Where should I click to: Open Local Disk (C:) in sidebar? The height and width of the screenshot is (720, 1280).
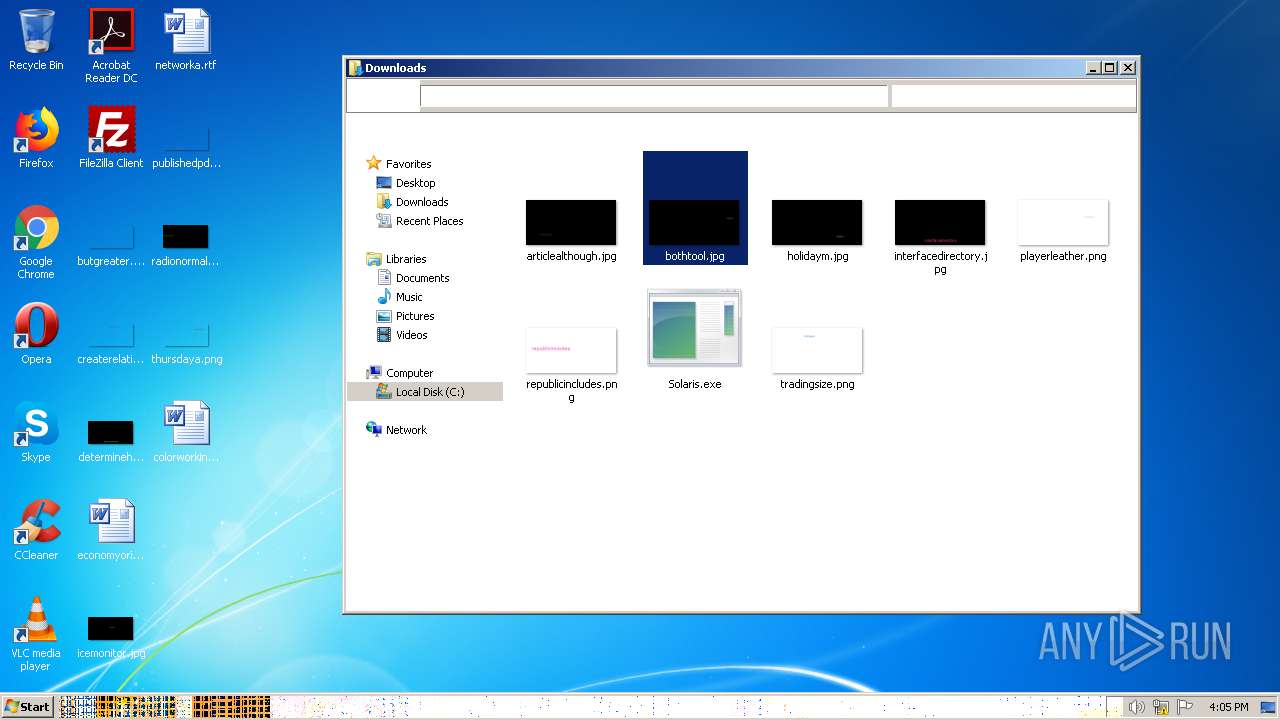pyautogui.click(x=425, y=392)
